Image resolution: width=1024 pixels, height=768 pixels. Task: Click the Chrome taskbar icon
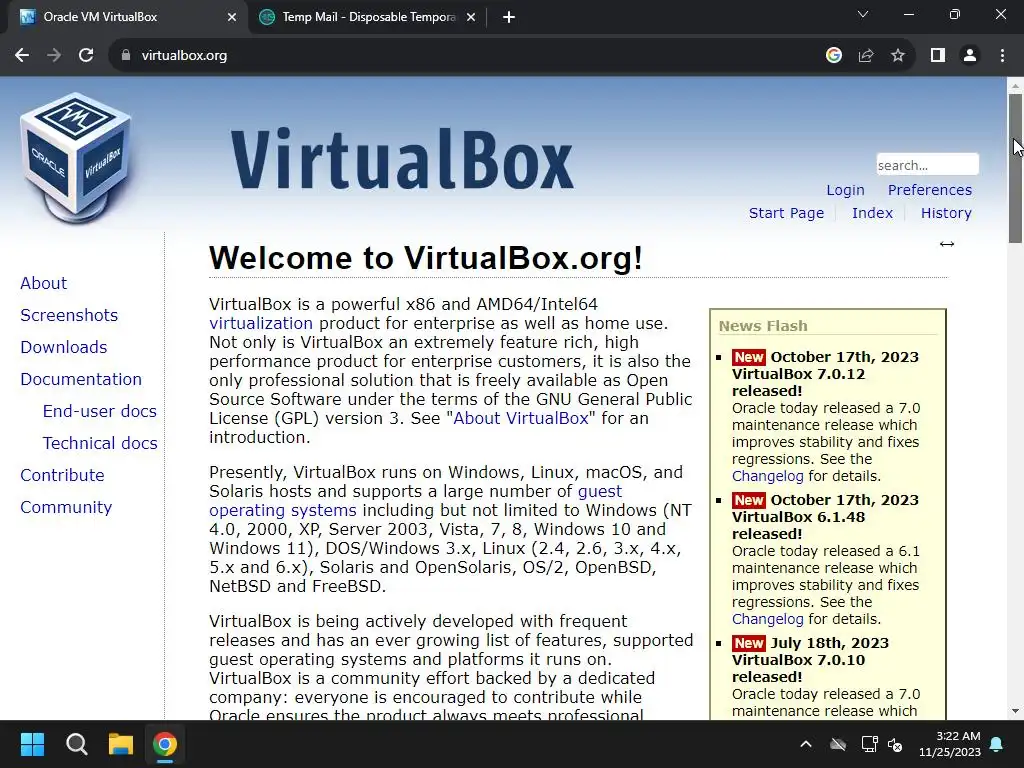click(x=165, y=744)
